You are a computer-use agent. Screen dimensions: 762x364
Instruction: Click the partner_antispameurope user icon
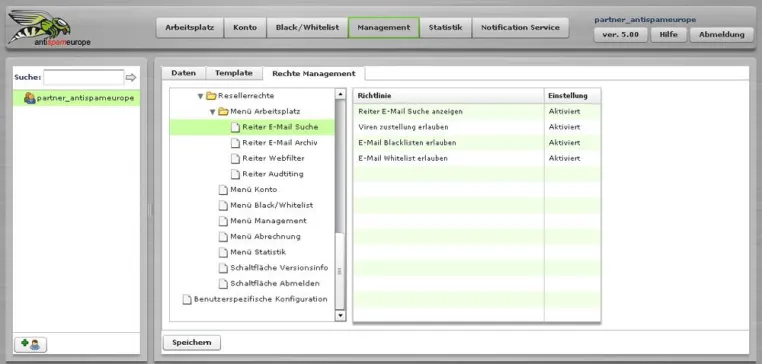pos(30,98)
